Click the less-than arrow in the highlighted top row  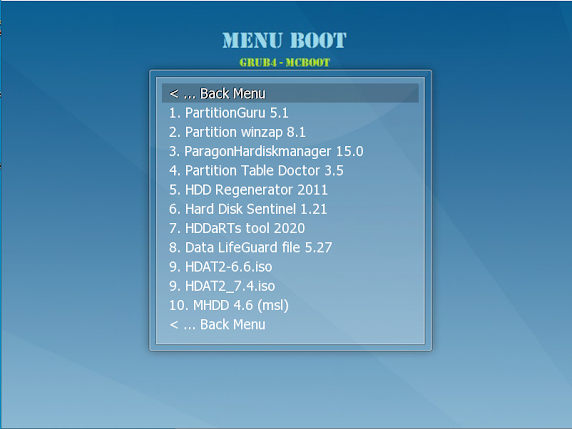tap(174, 94)
